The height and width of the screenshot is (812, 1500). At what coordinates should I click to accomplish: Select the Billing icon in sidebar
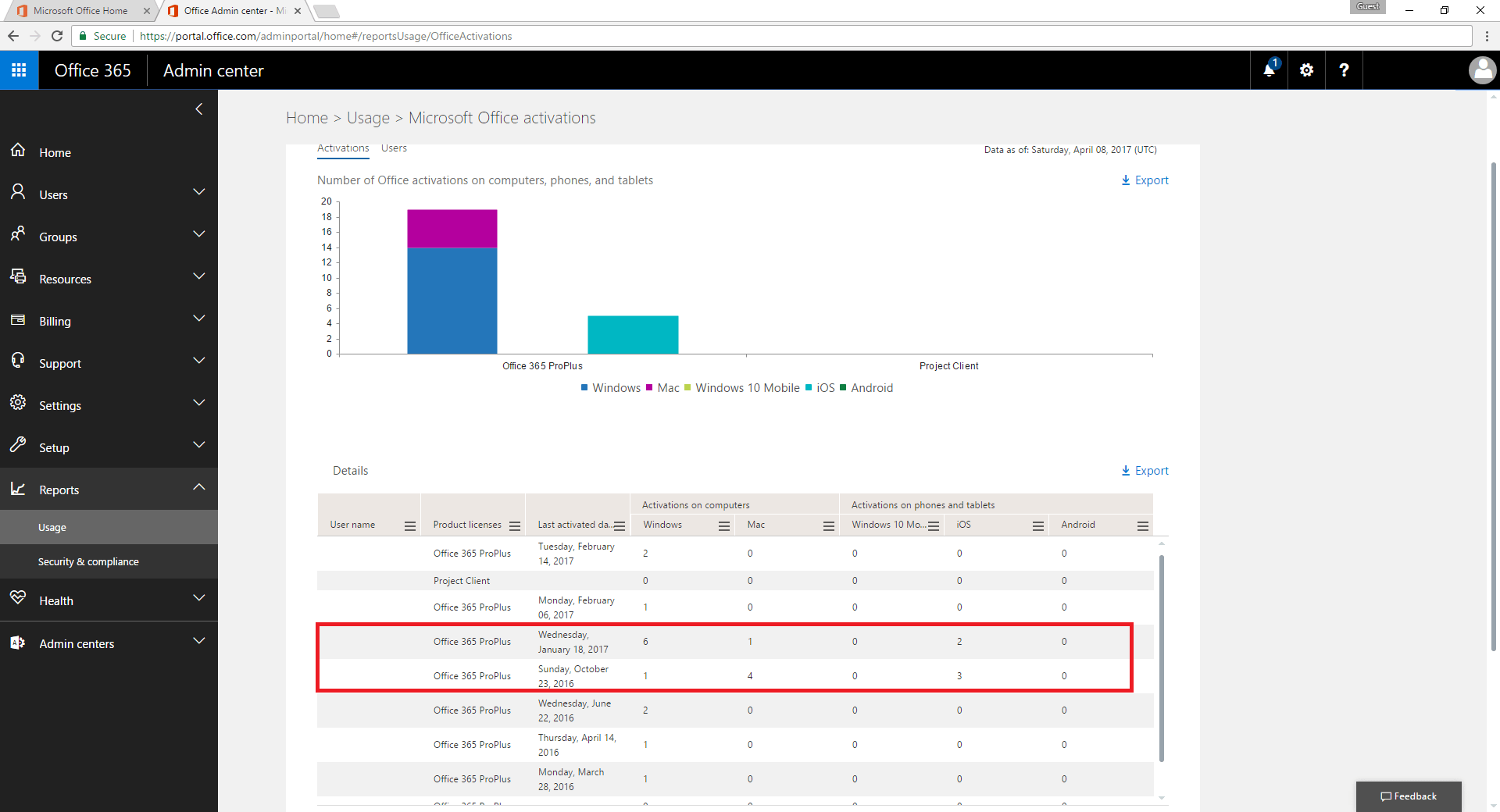[18, 321]
